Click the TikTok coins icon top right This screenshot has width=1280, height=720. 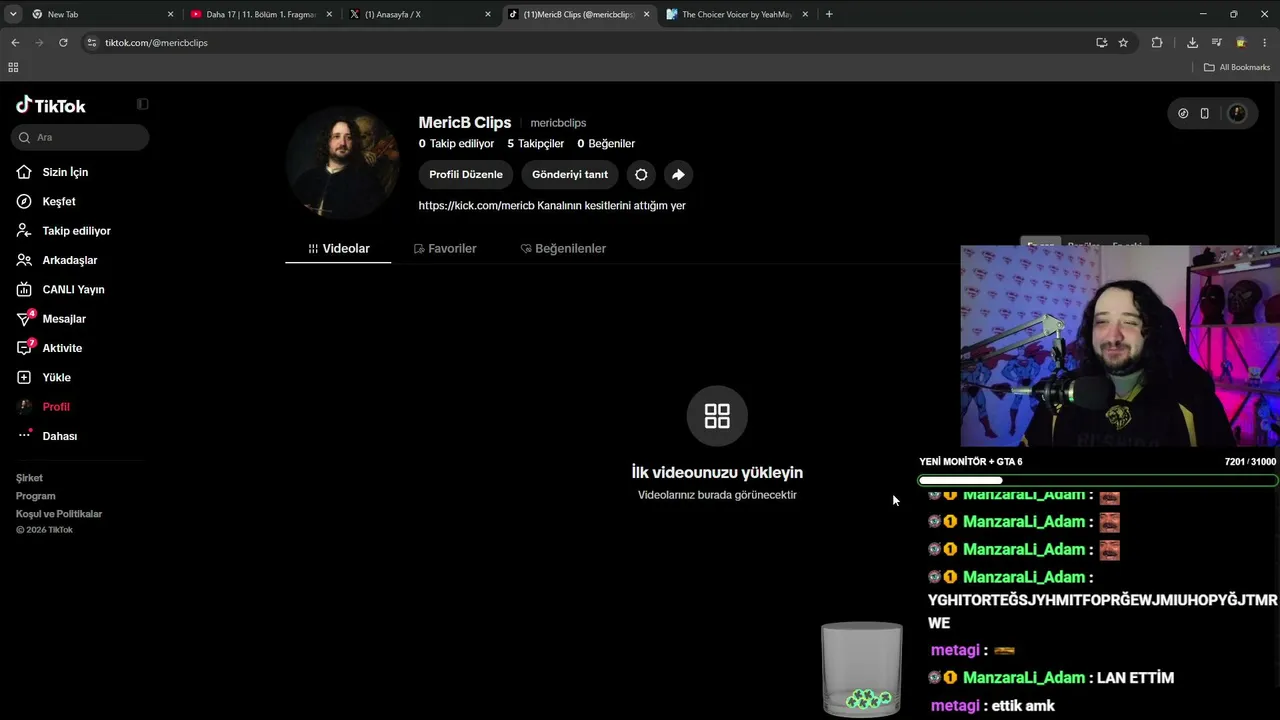tap(1183, 113)
